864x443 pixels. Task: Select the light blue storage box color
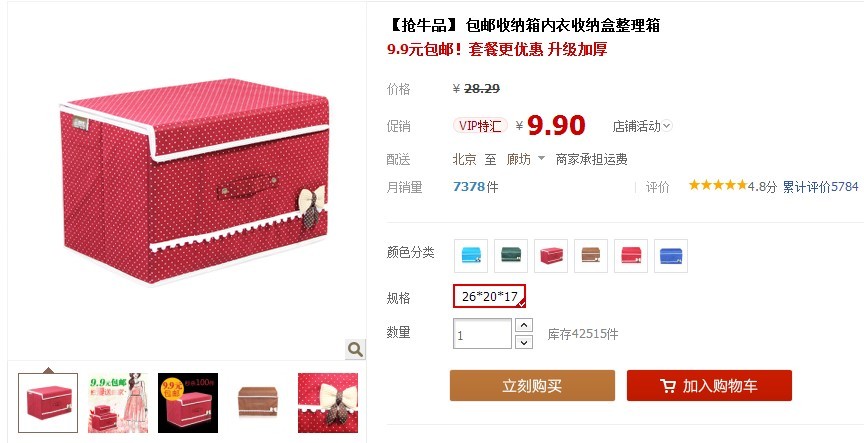tap(471, 256)
